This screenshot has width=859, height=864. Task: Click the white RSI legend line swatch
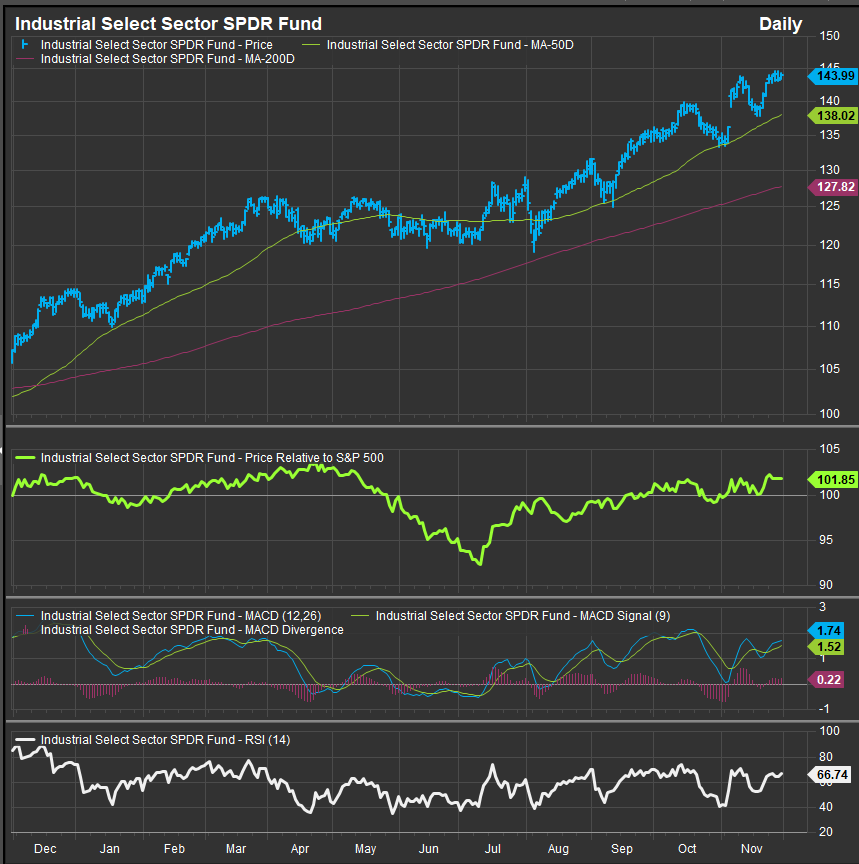pyautogui.click(x=25, y=739)
